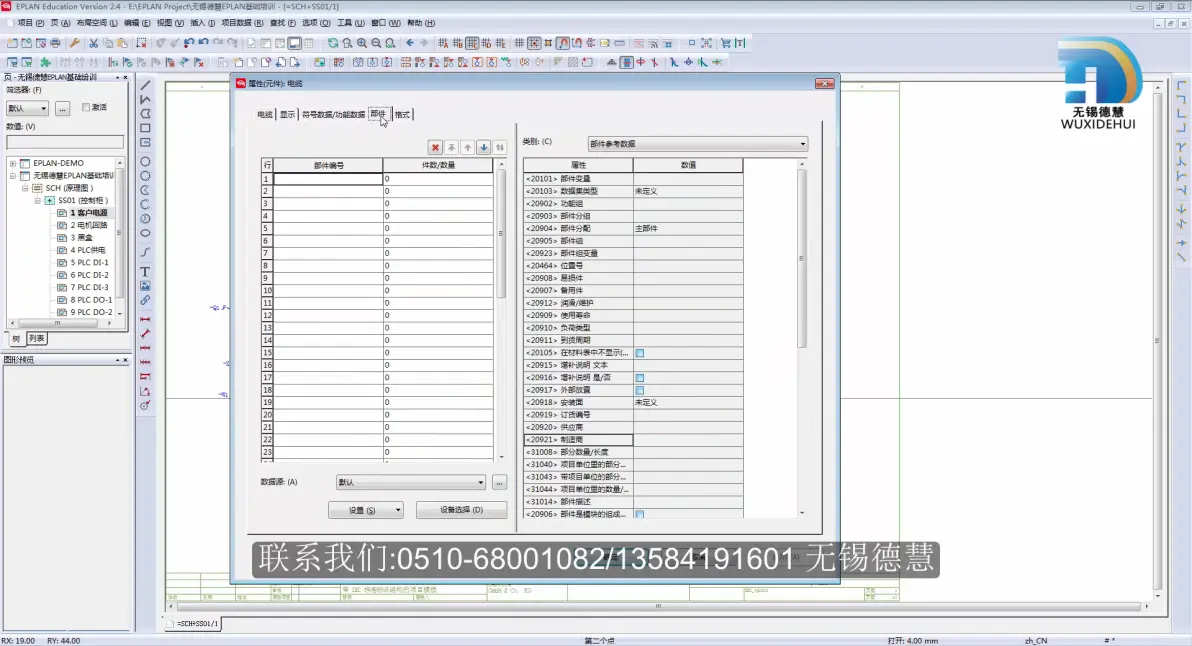Select page 8 PLC DO-1 in the tree
Image resolution: width=1192 pixels, height=646 pixels.
(90, 300)
